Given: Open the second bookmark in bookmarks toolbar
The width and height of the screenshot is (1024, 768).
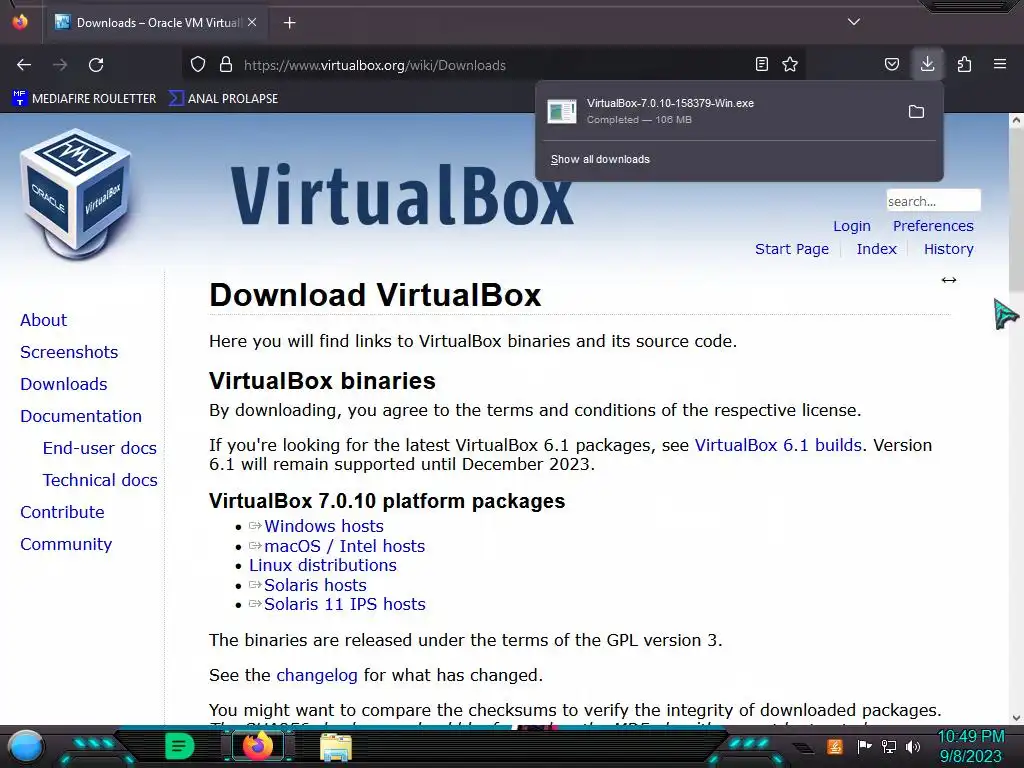Looking at the screenshot, I should (x=223, y=99).
